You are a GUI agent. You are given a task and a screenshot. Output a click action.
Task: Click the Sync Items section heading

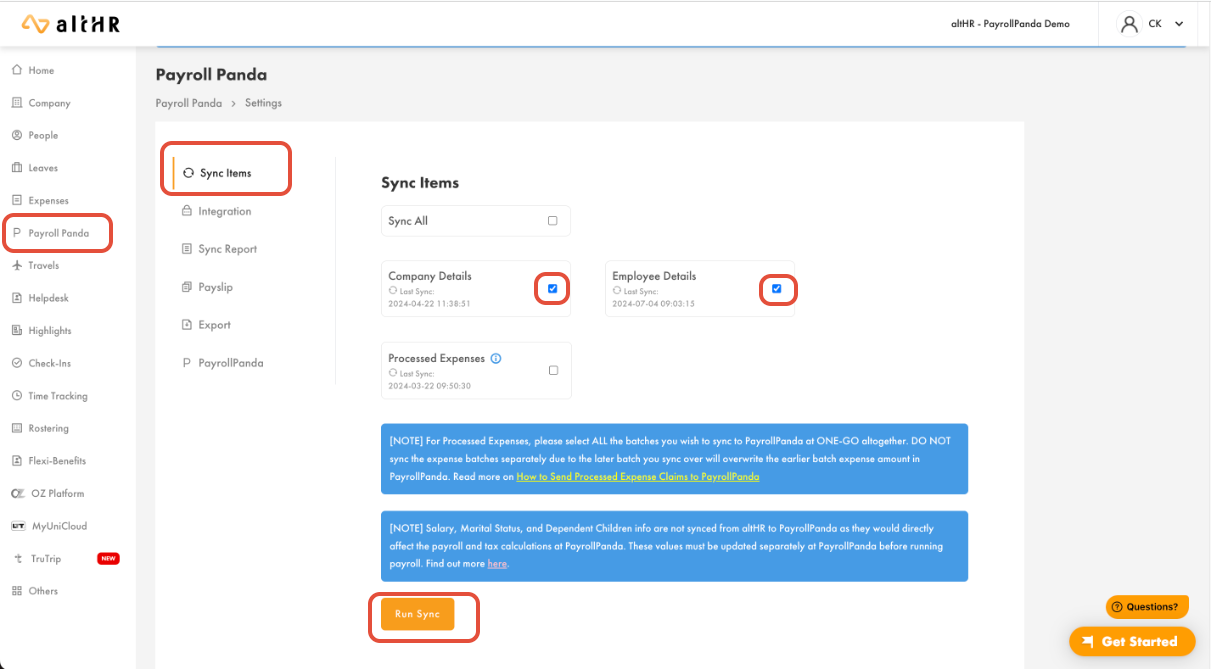click(x=420, y=183)
